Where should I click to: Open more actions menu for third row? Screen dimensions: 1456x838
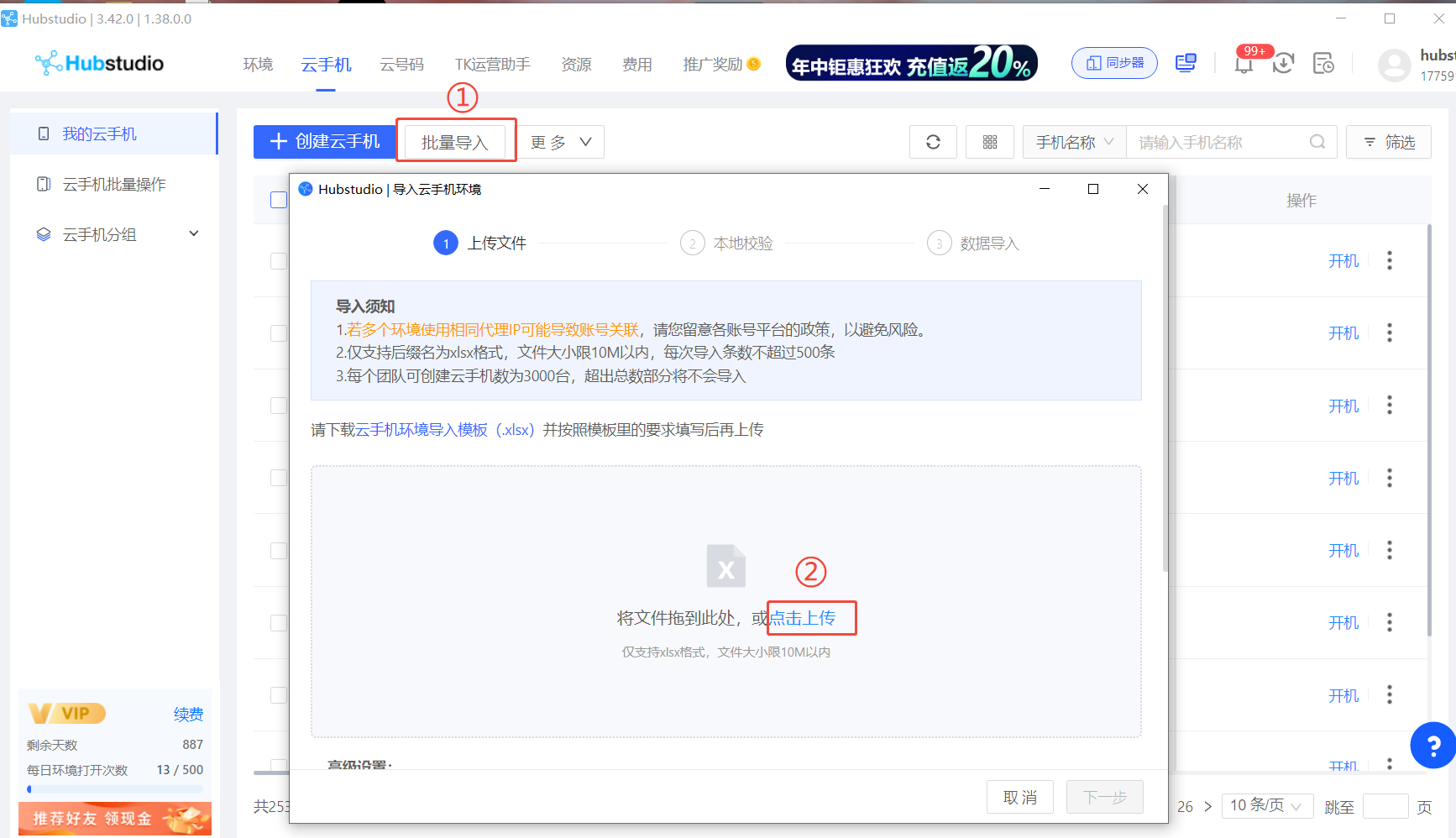point(1390,405)
